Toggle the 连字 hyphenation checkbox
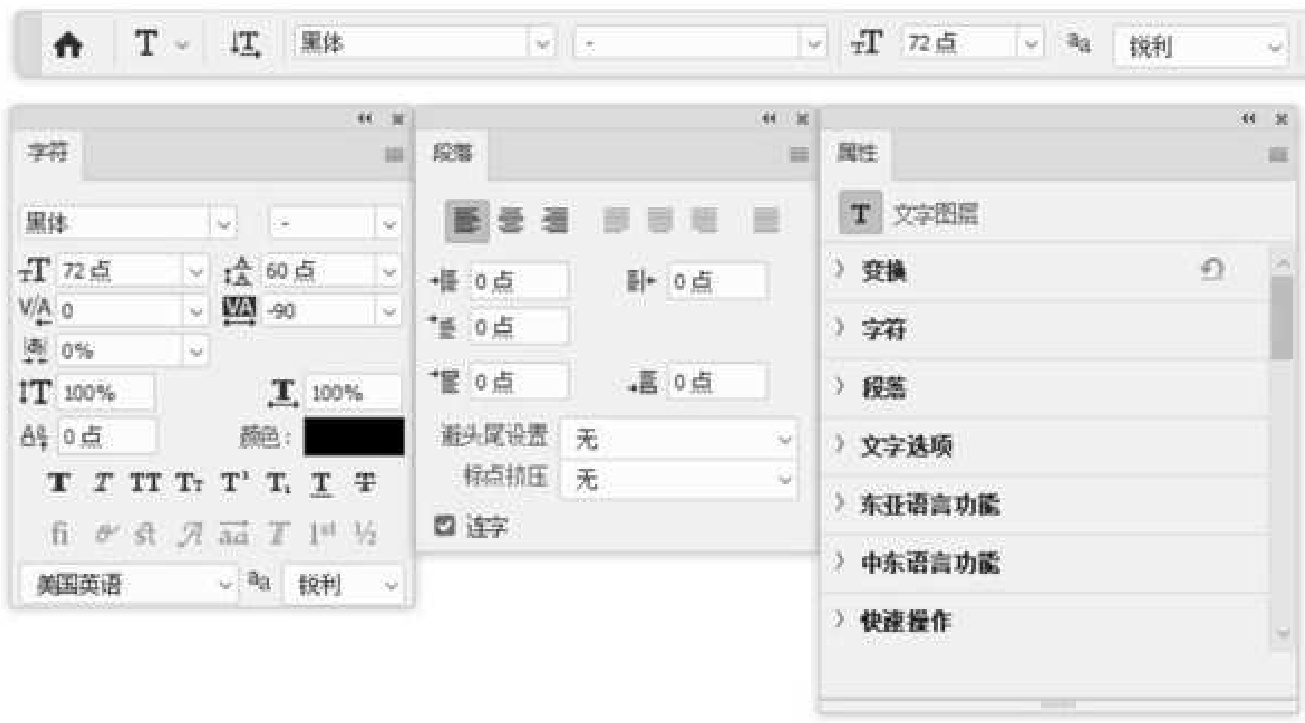Image resolution: width=1305 pixels, height=723 pixels. pyautogui.click(x=443, y=526)
